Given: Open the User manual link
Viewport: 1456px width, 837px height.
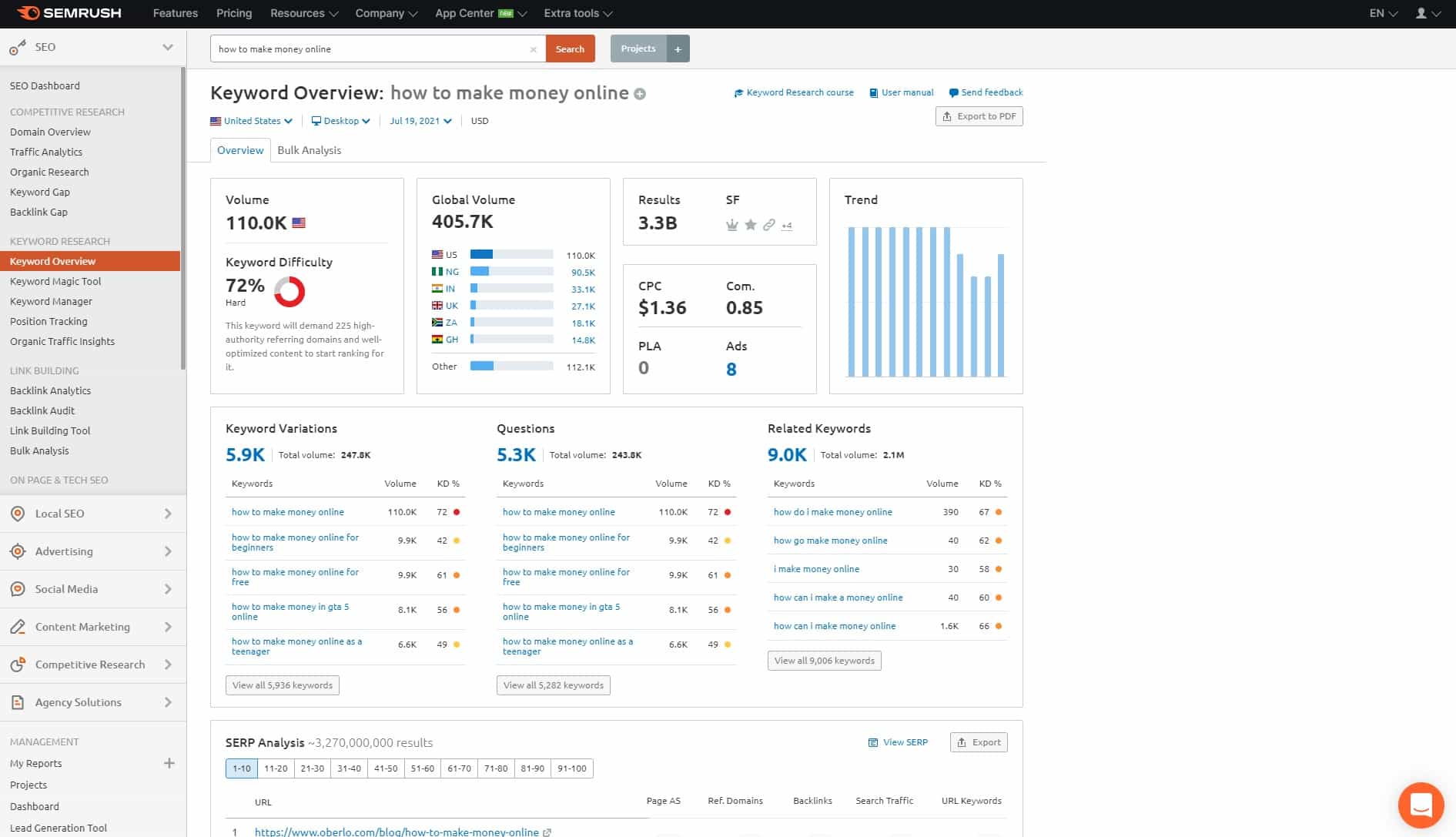Looking at the screenshot, I should click(x=901, y=92).
